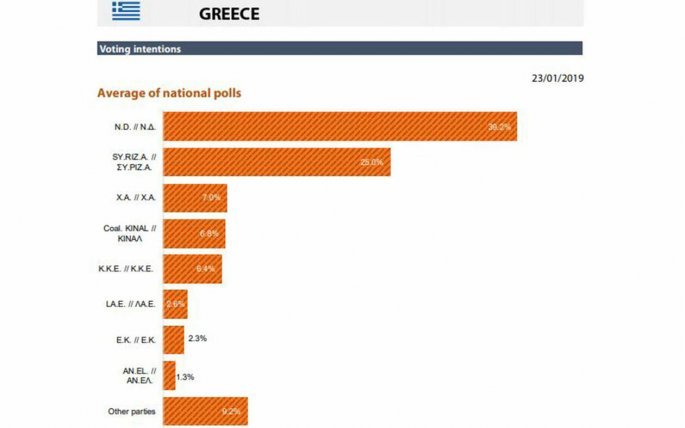Click the Other parties bar at 9.2%
The width and height of the screenshot is (685, 428).
204,410
